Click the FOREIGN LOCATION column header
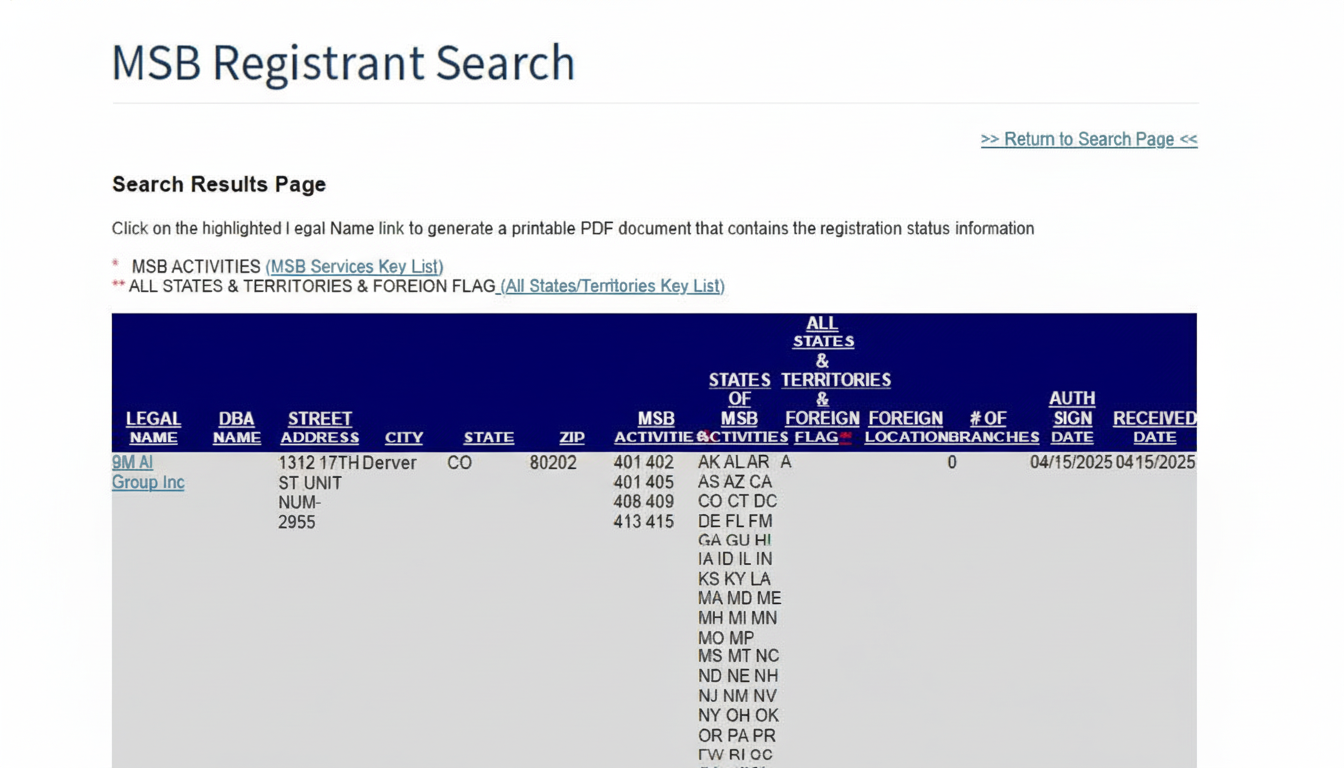1344x768 pixels. [x=906, y=428]
